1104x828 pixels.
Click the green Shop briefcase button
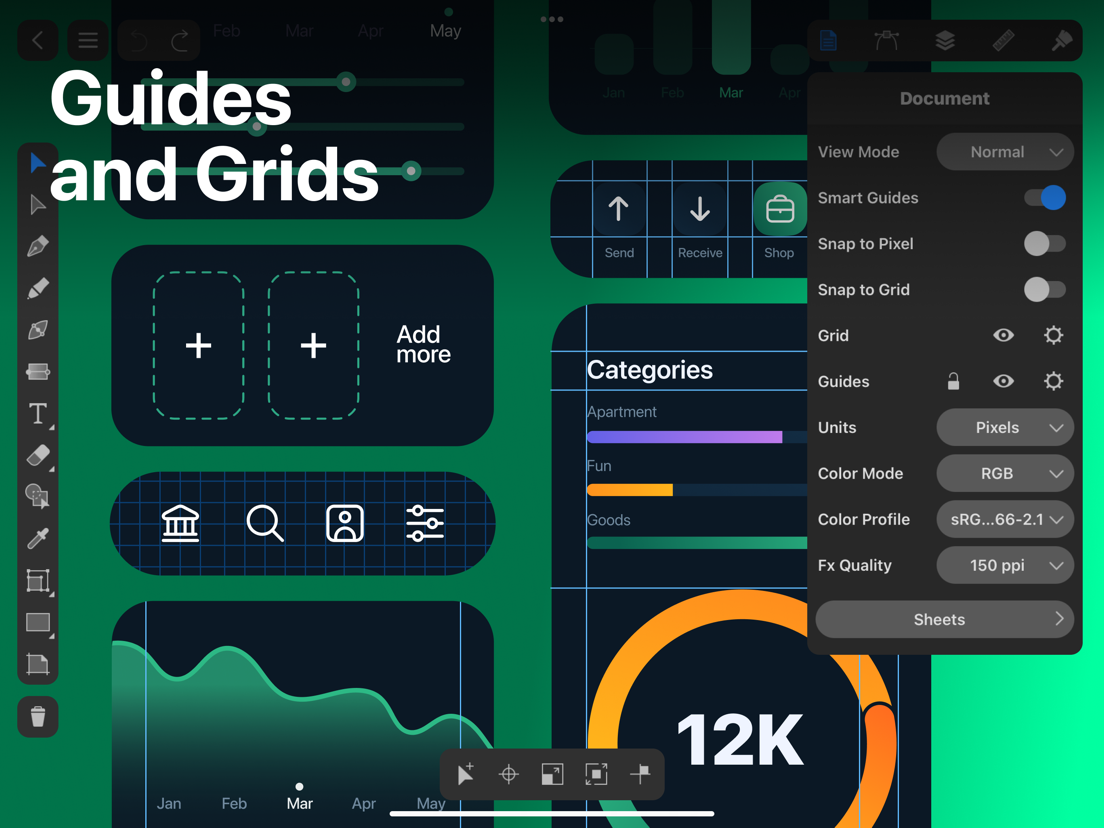(780, 209)
